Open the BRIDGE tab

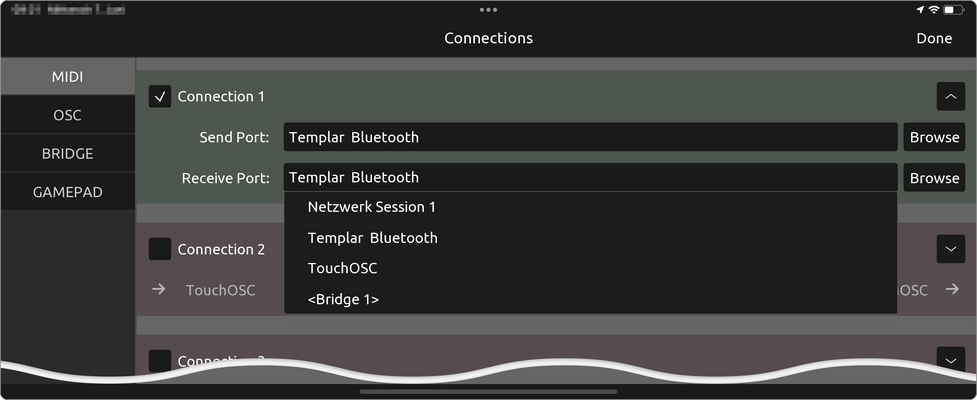point(67,153)
